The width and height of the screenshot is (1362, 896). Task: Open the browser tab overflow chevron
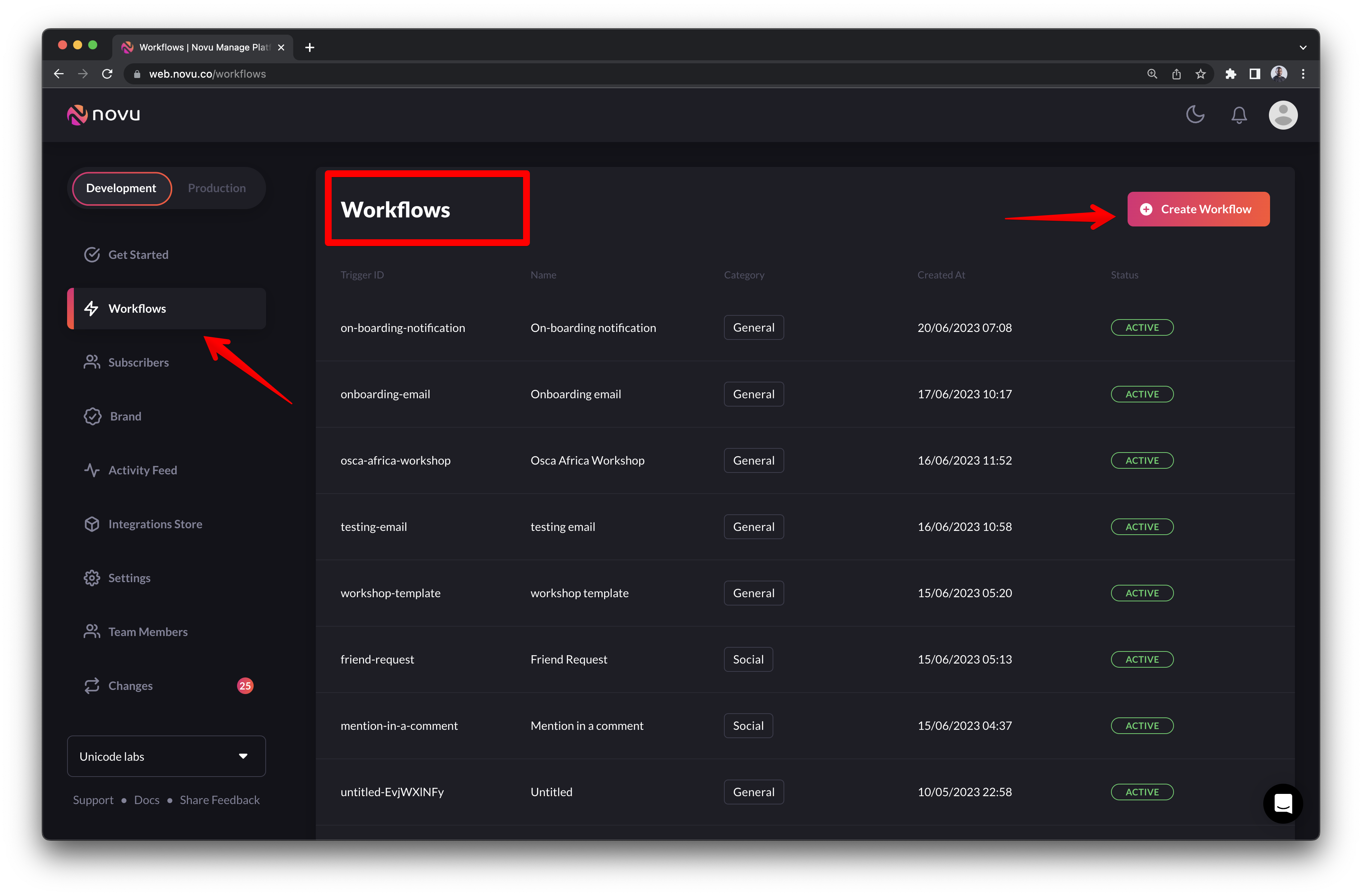[1302, 47]
